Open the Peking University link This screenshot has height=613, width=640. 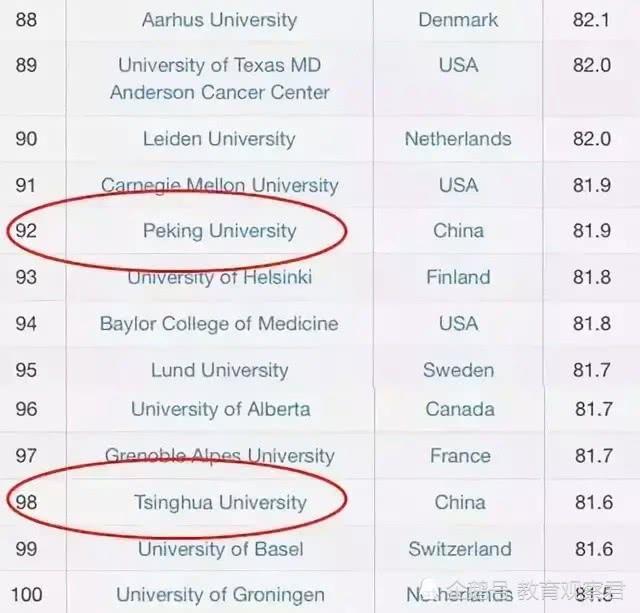pos(220,231)
